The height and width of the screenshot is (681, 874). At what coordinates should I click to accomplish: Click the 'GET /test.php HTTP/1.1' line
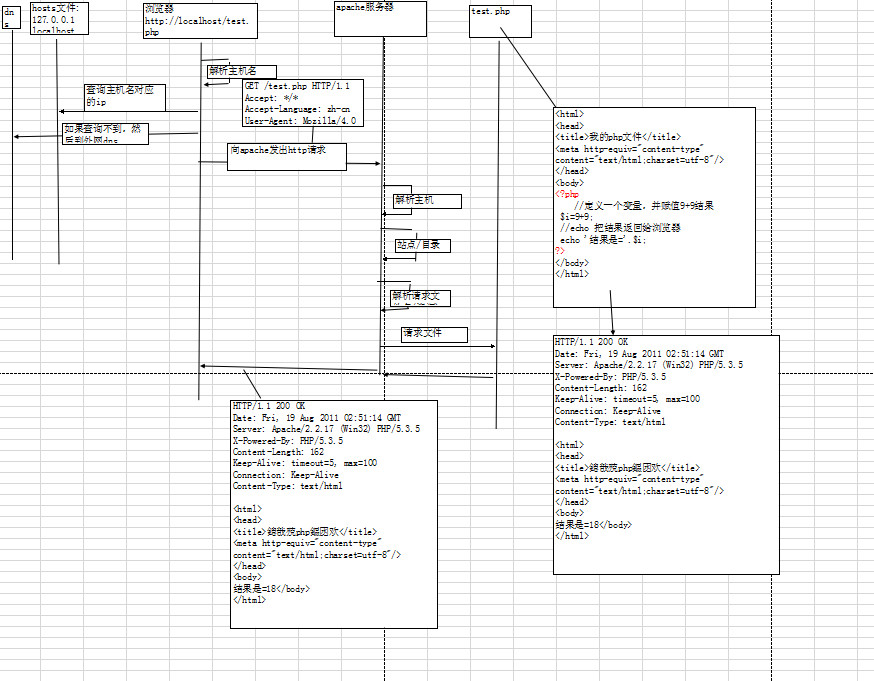coord(297,86)
